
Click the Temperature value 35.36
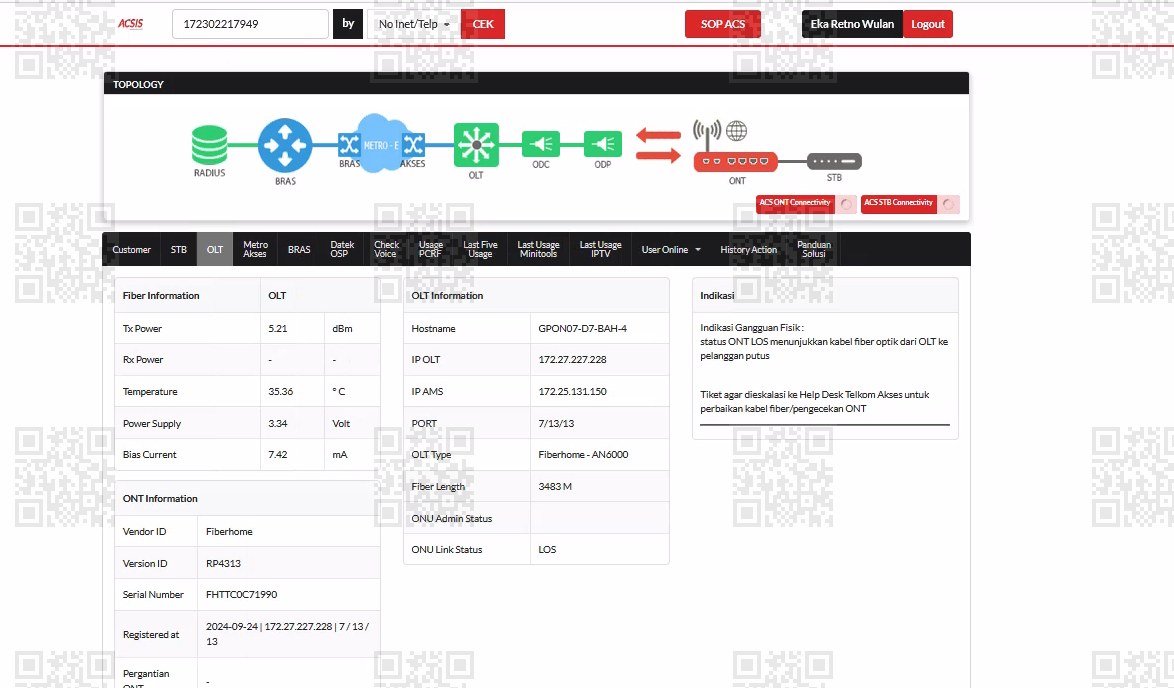[281, 392]
